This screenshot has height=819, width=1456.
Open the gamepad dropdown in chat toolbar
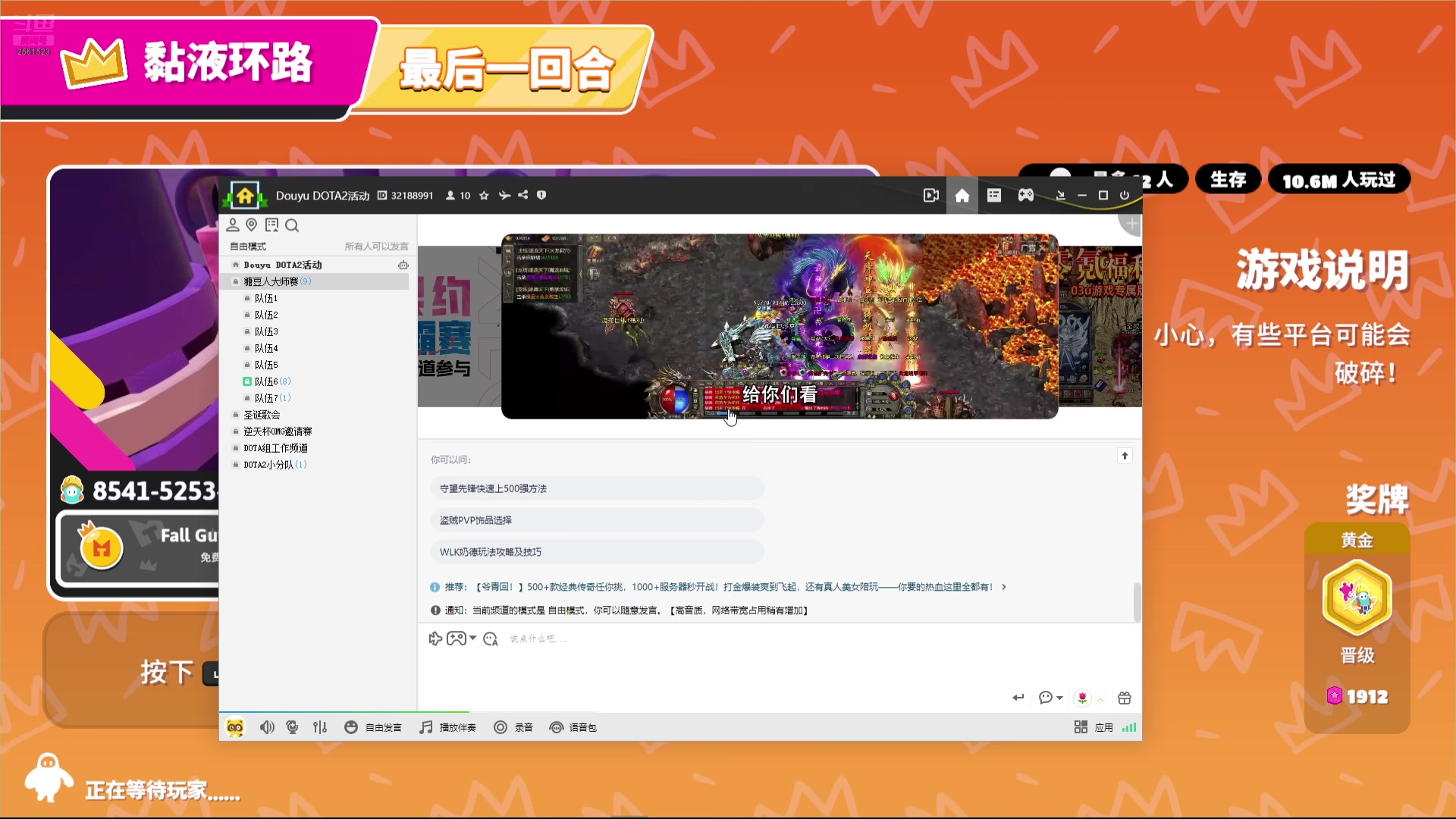[x=461, y=639]
